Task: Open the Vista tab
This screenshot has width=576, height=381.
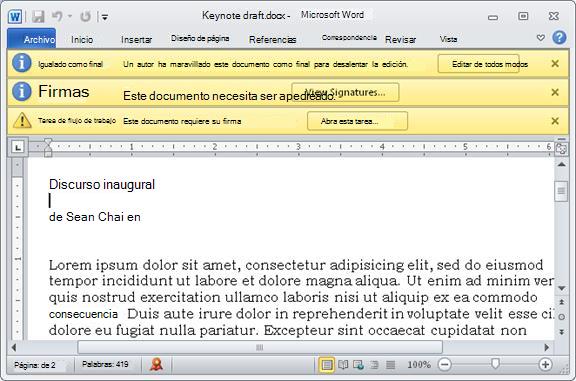Action: pyautogui.click(x=448, y=39)
